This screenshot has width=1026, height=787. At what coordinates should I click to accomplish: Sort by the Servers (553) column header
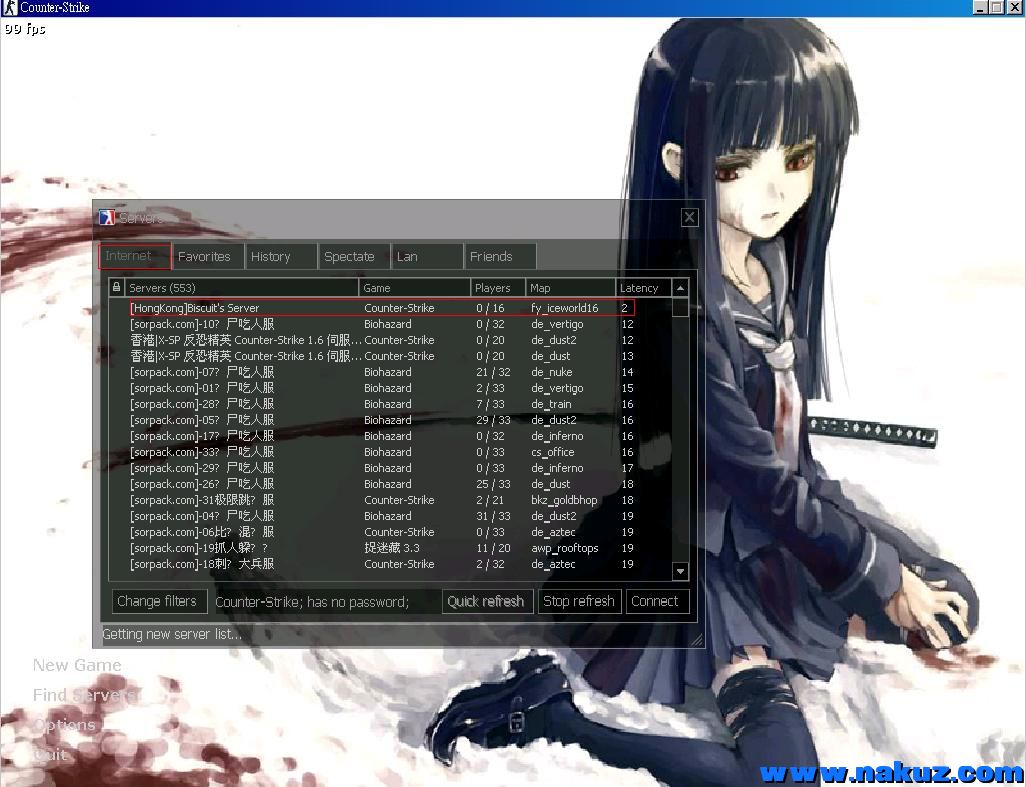pyautogui.click(x=241, y=287)
